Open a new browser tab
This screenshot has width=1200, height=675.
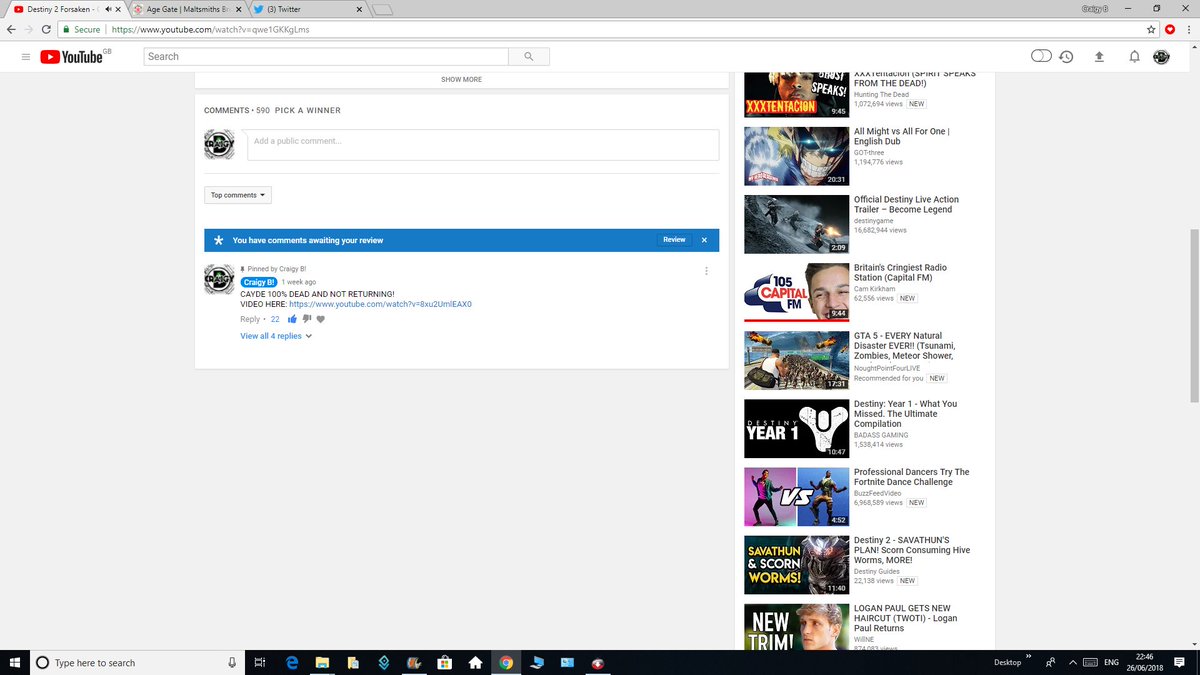[x=383, y=10]
